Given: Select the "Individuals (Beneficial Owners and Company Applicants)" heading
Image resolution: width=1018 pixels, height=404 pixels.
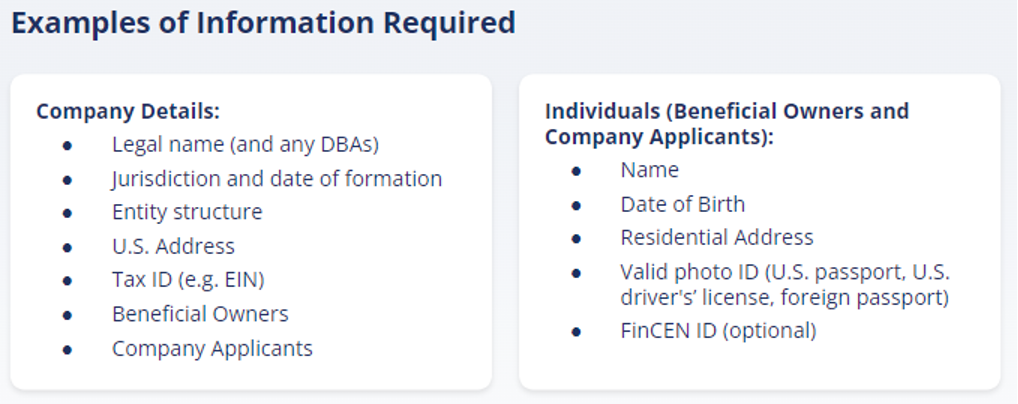Looking at the screenshot, I should tap(726, 124).
